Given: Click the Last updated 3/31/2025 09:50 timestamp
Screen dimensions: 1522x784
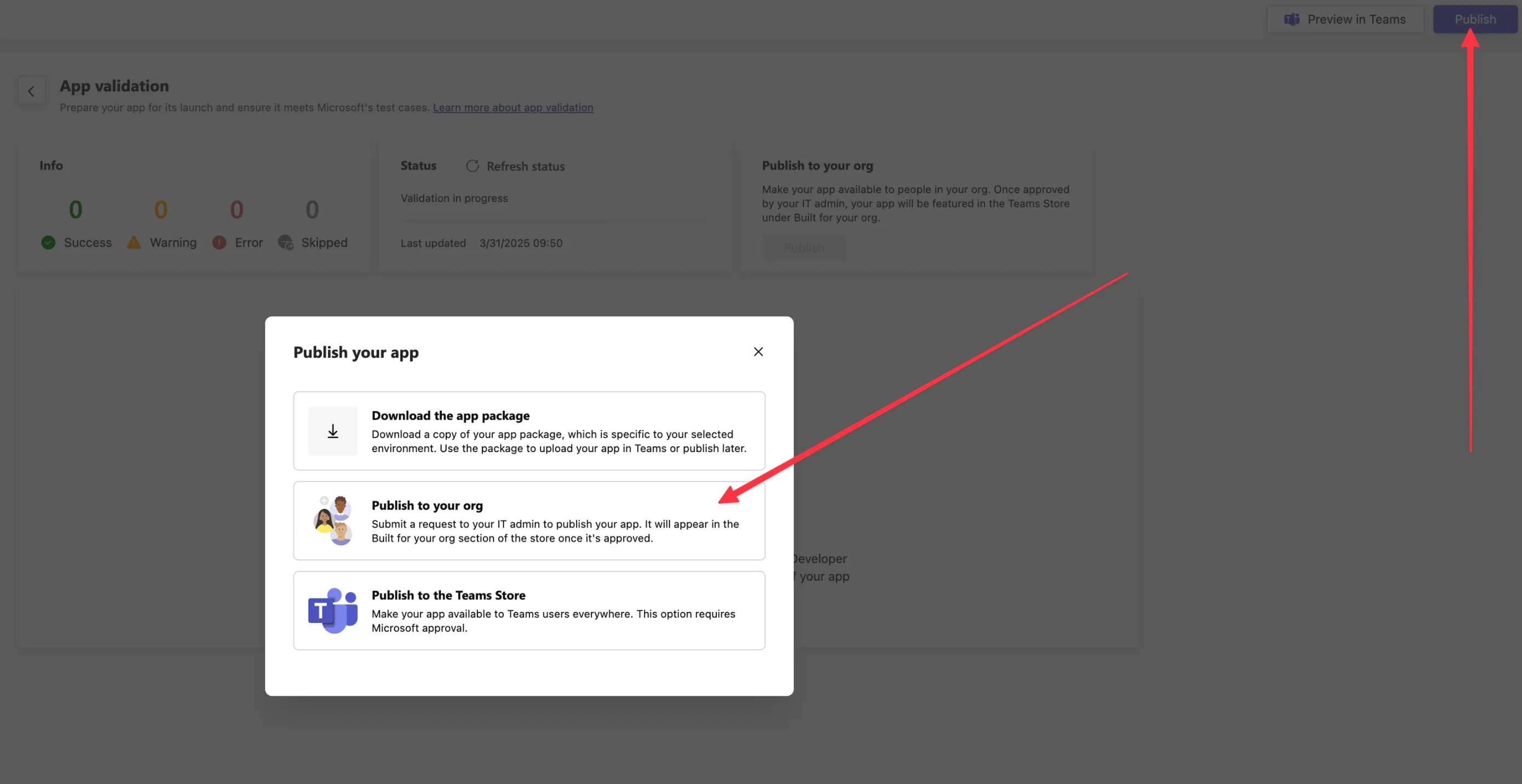Looking at the screenshot, I should pos(481,243).
